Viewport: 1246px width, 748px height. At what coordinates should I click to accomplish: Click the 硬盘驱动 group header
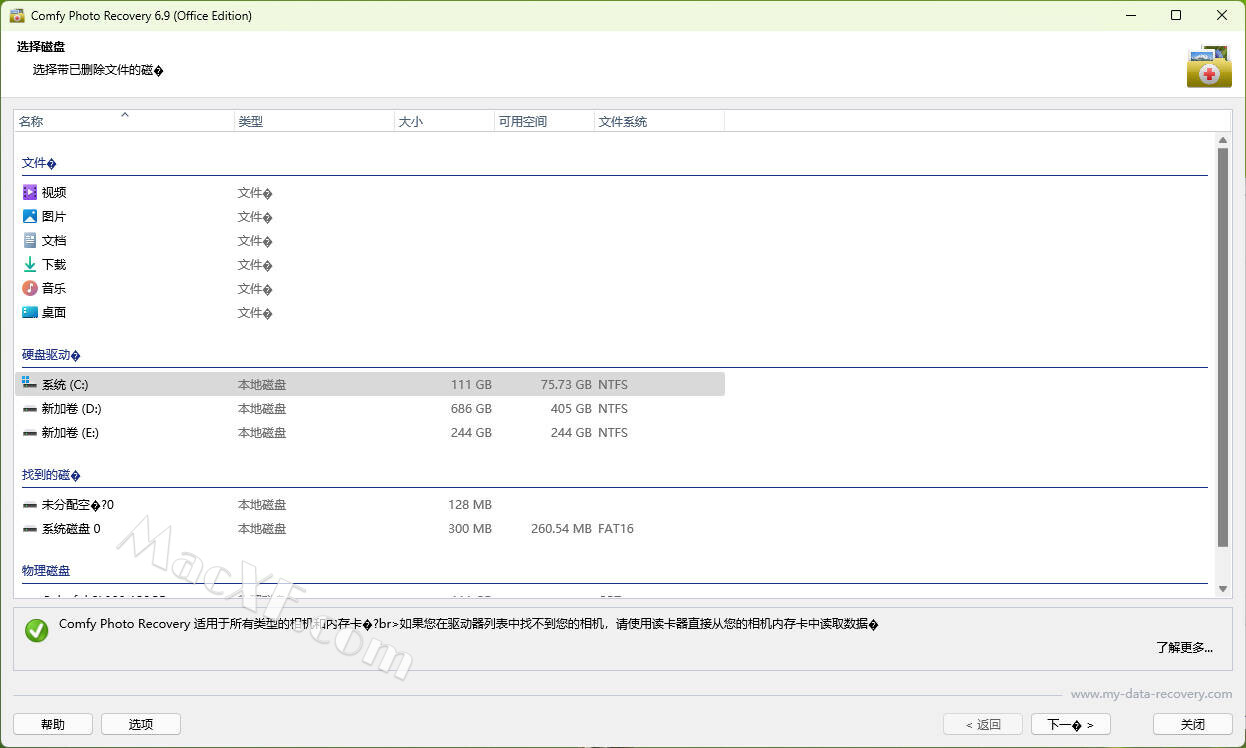(51, 355)
